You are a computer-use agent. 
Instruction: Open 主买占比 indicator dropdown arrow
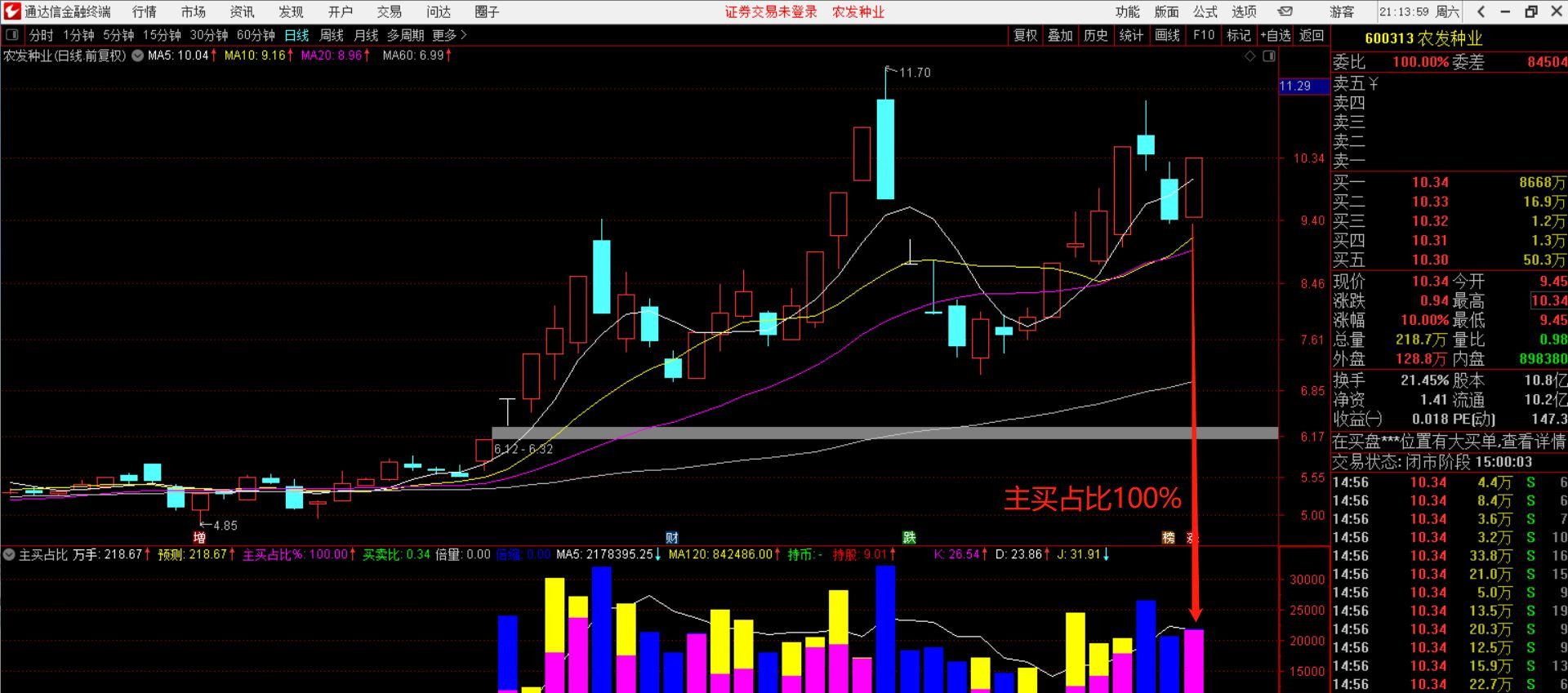coord(9,555)
